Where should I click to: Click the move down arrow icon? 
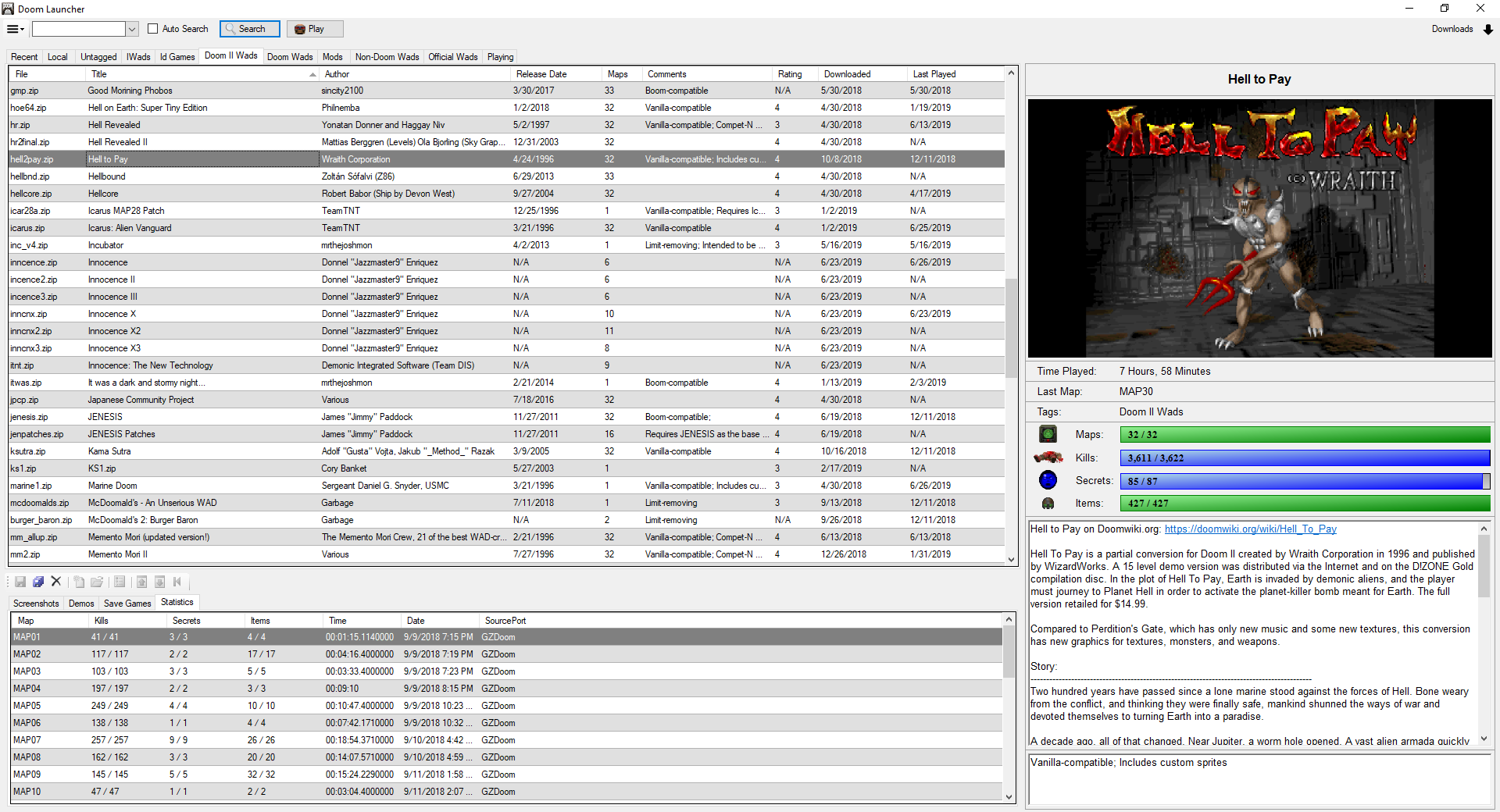pos(159,582)
